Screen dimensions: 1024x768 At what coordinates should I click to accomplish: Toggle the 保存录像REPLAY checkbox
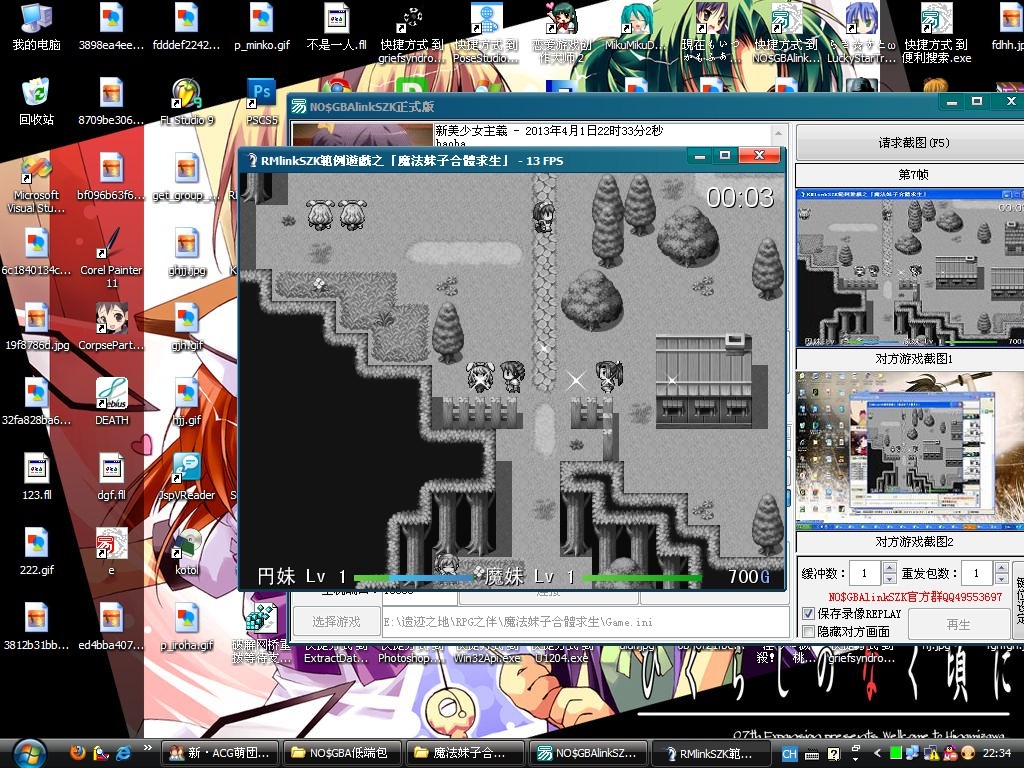(808, 613)
